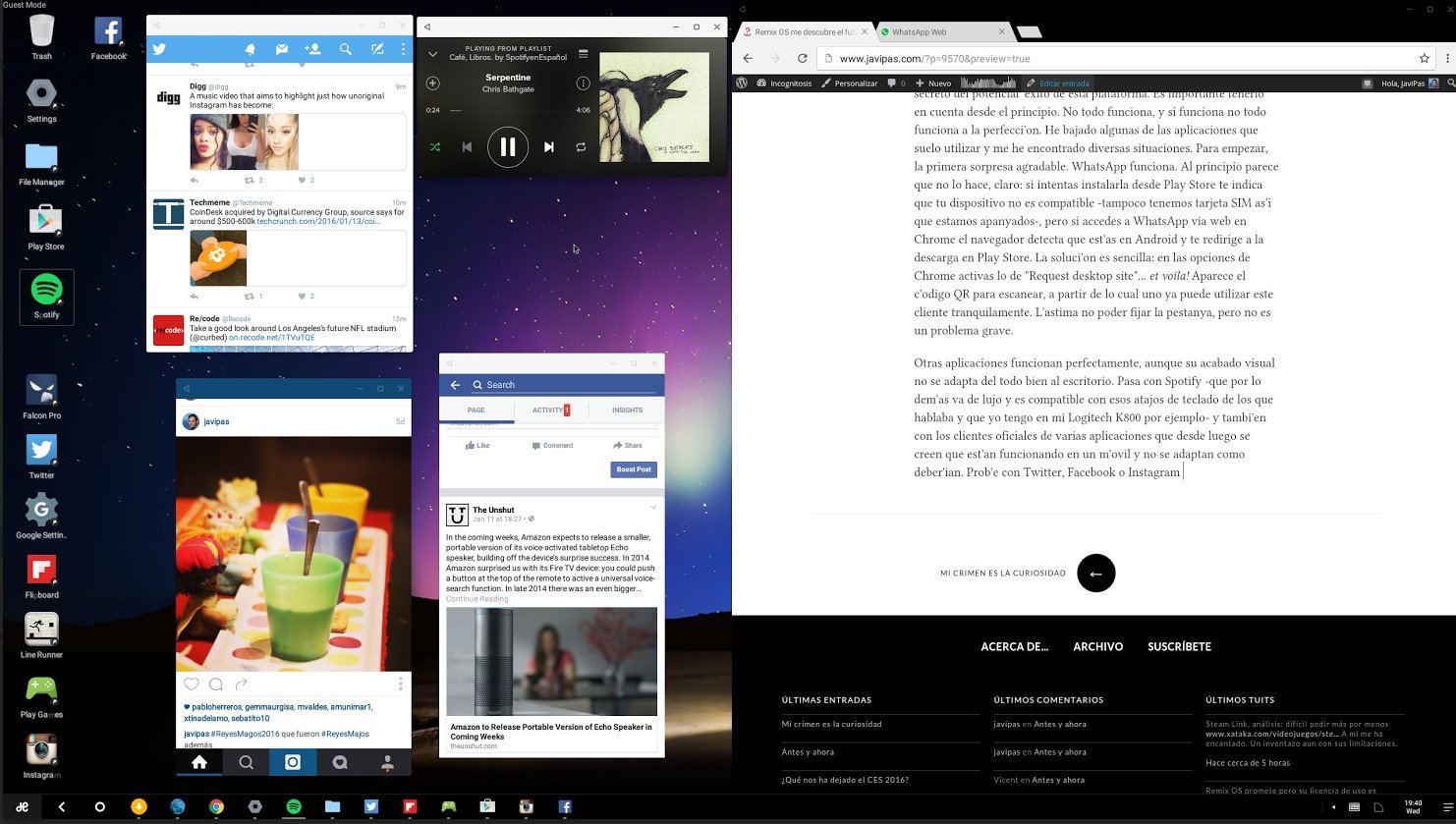The height and width of the screenshot is (824, 1456).
Task: Like the javipas Instagram photo with heart icon
Action: click(x=192, y=685)
